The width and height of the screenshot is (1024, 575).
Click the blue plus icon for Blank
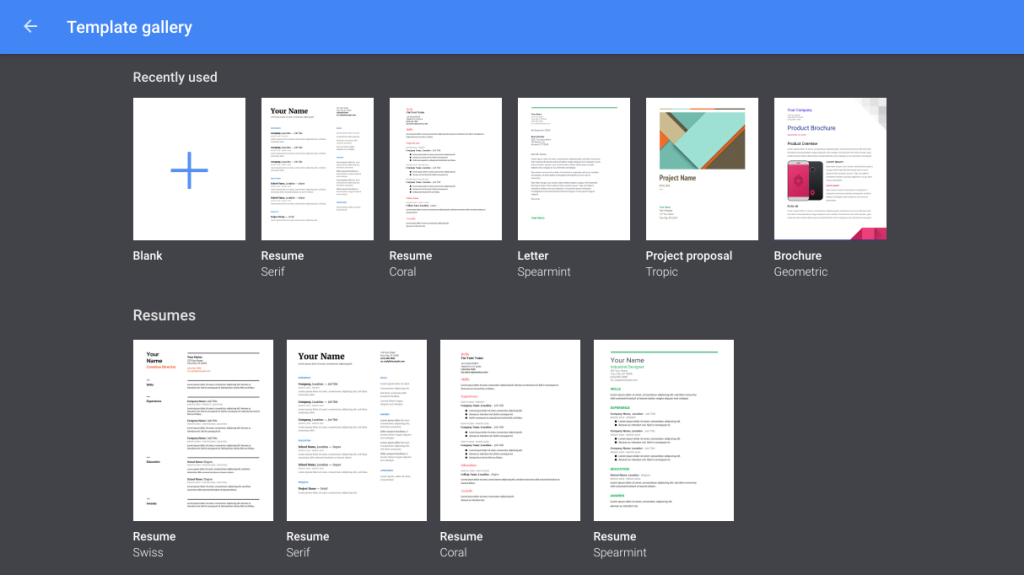pyautogui.click(x=189, y=170)
